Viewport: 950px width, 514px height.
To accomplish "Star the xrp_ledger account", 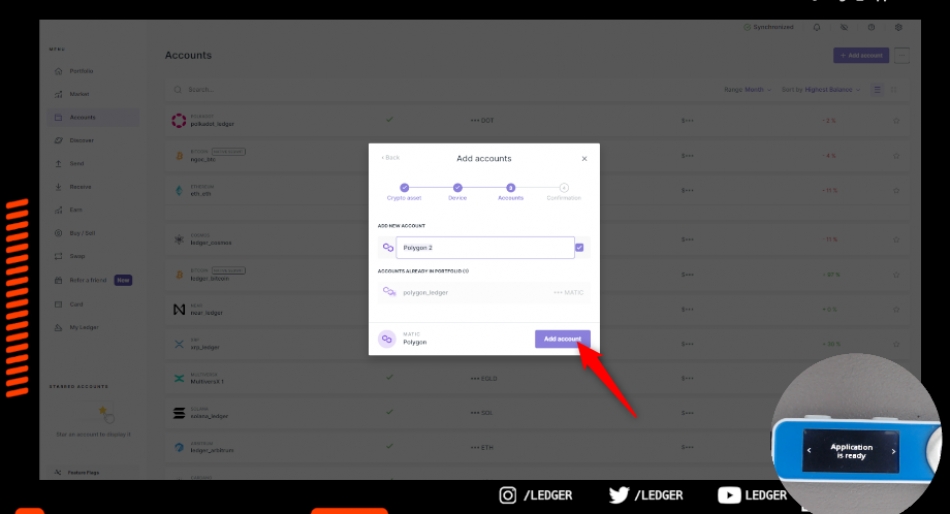I will (896, 344).
